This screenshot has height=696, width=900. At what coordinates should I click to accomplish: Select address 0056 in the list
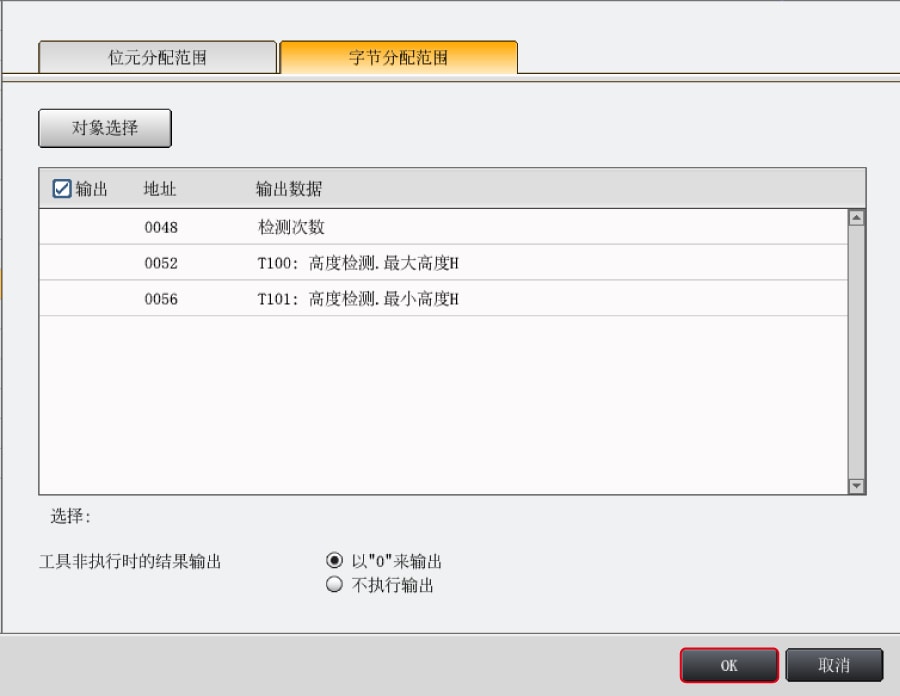point(161,299)
